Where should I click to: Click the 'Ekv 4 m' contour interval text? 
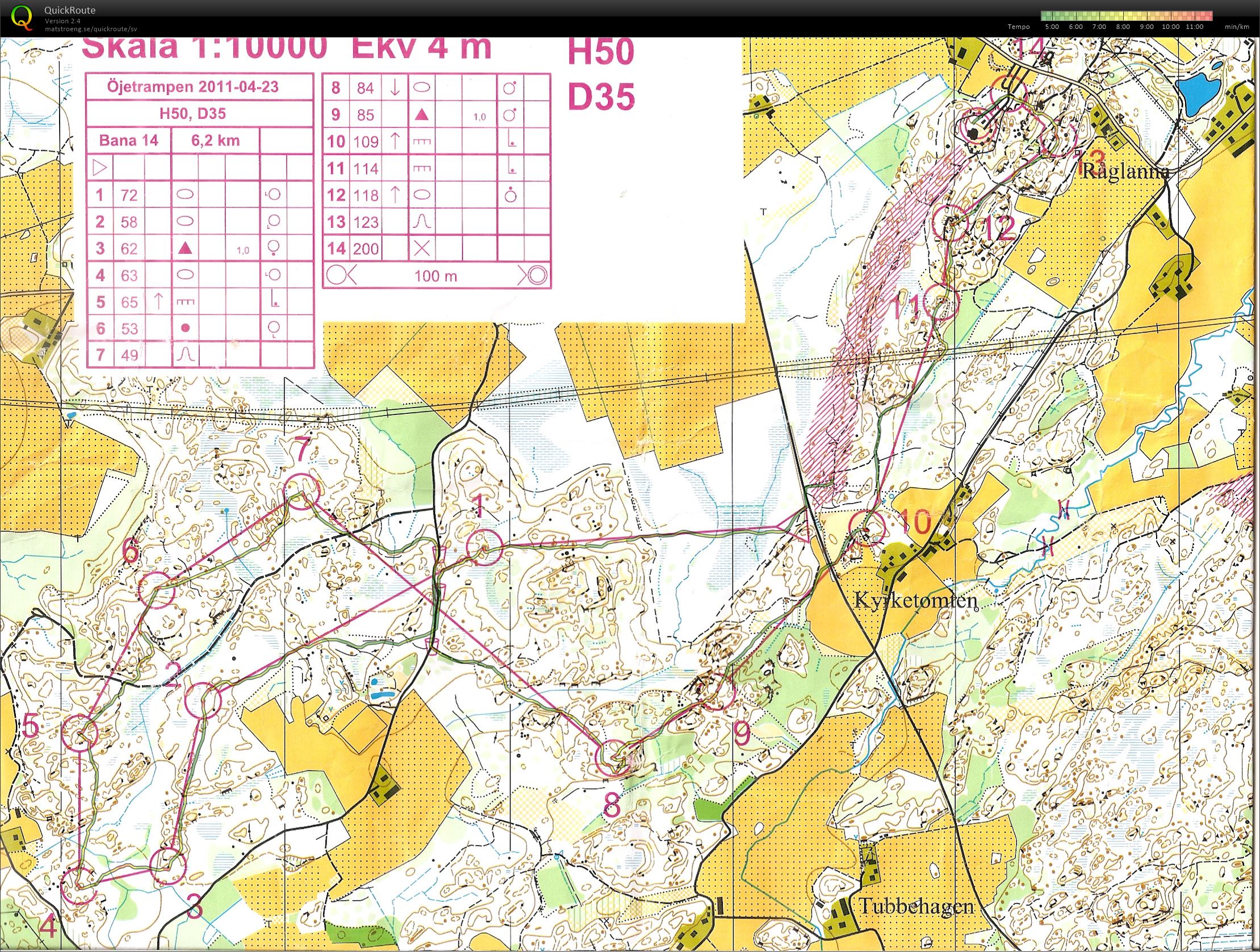(x=421, y=48)
